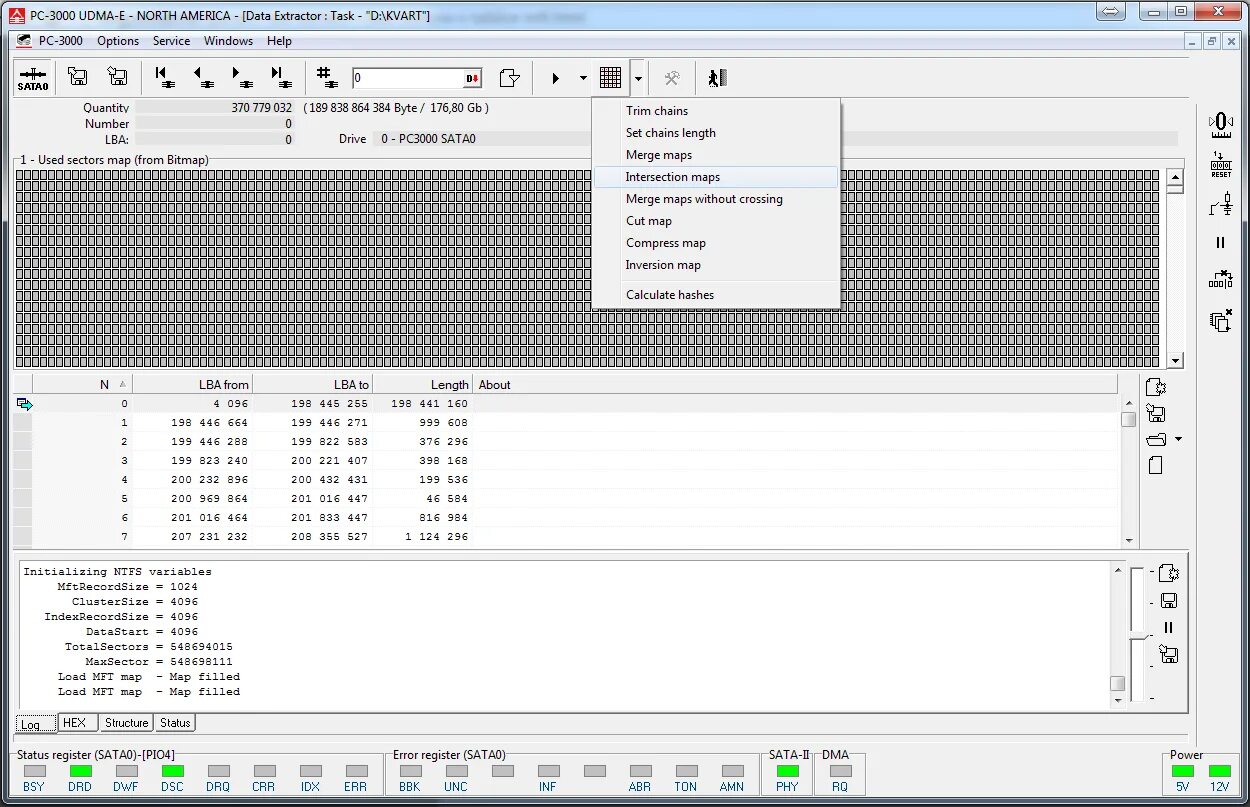Click the open folder icon beside chain table
This screenshot has height=807, width=1250.
pyautogui.click(x=1156, y=440)
